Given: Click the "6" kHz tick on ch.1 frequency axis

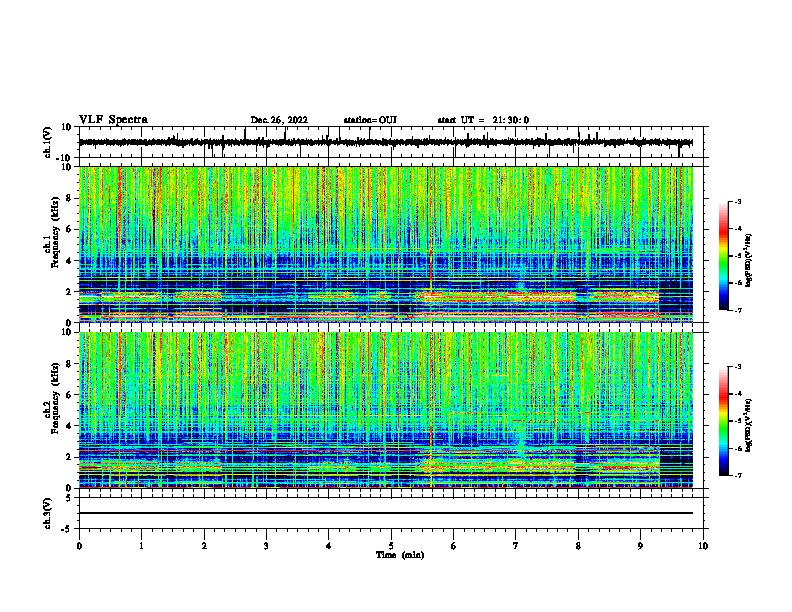Looking at the screenshot, I should pos(70,229).
